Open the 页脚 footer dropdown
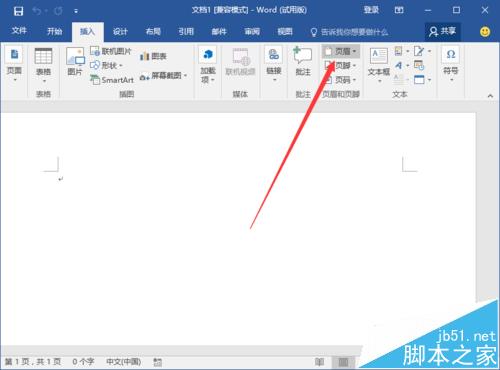 [x=341, y=66]
